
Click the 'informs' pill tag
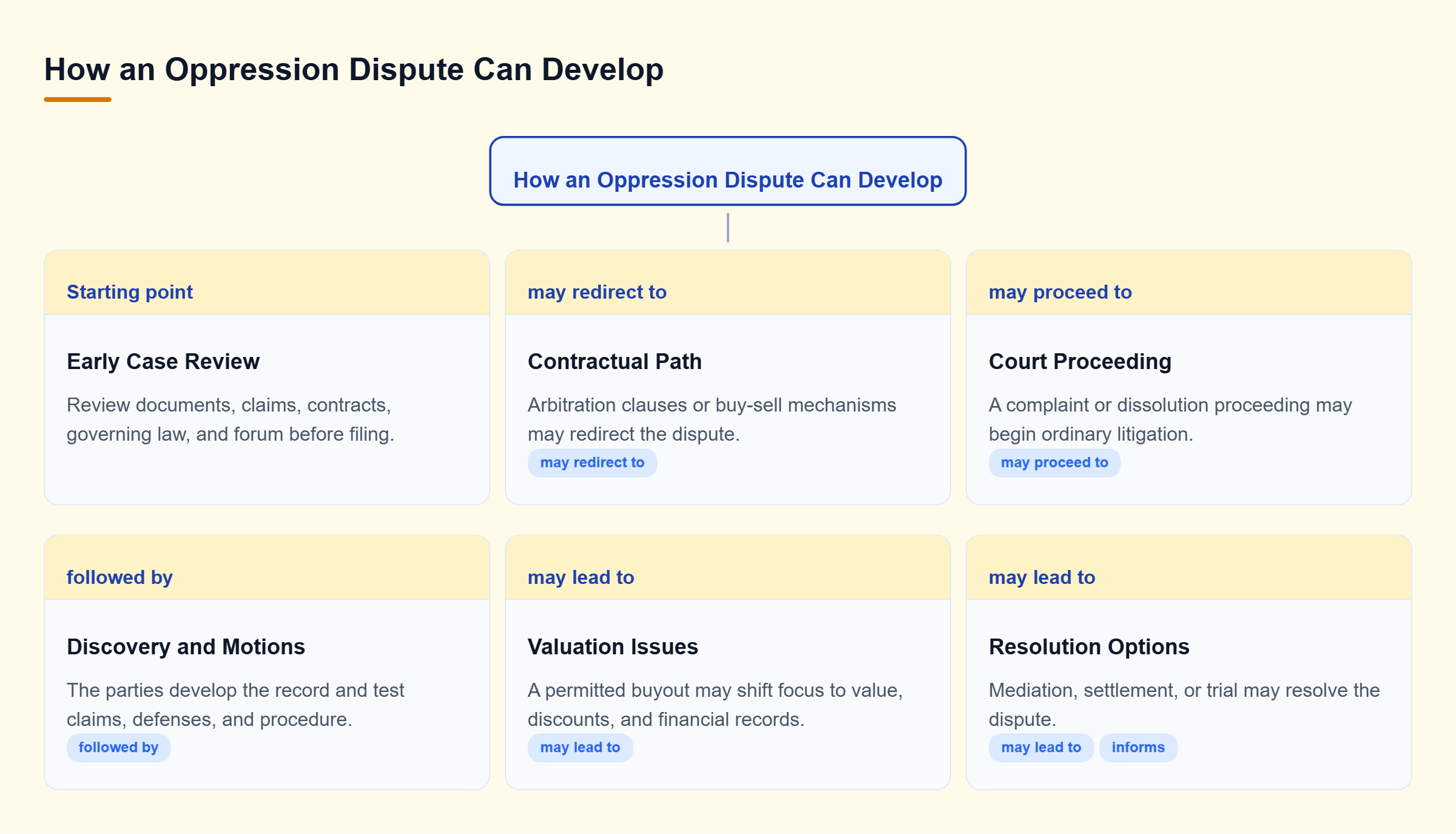(1138, 748)
